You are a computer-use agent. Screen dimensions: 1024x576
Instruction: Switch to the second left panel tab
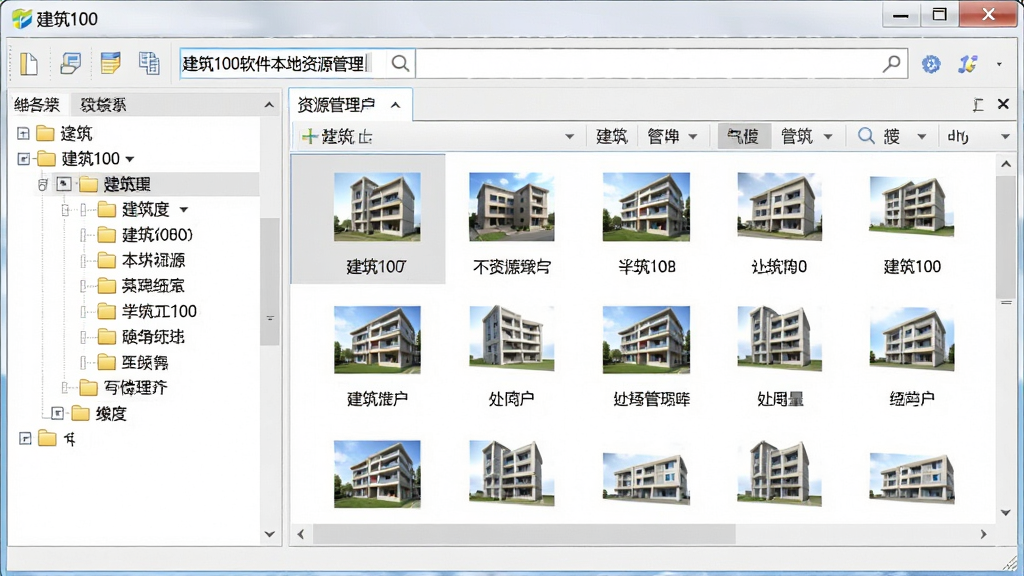tap(103, 104)
